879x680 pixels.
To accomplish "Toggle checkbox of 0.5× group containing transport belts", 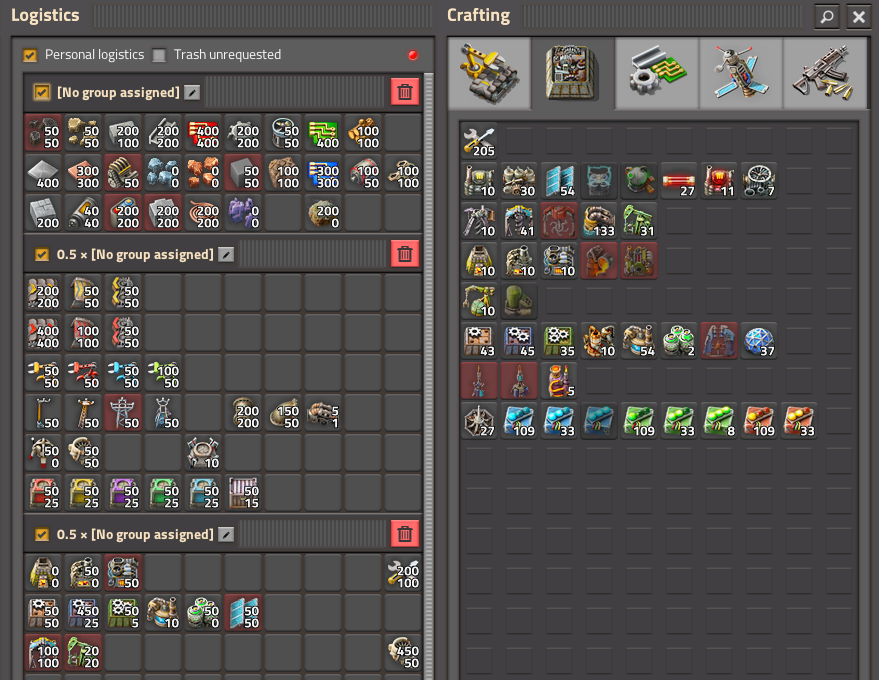I will tap(41, 255).
